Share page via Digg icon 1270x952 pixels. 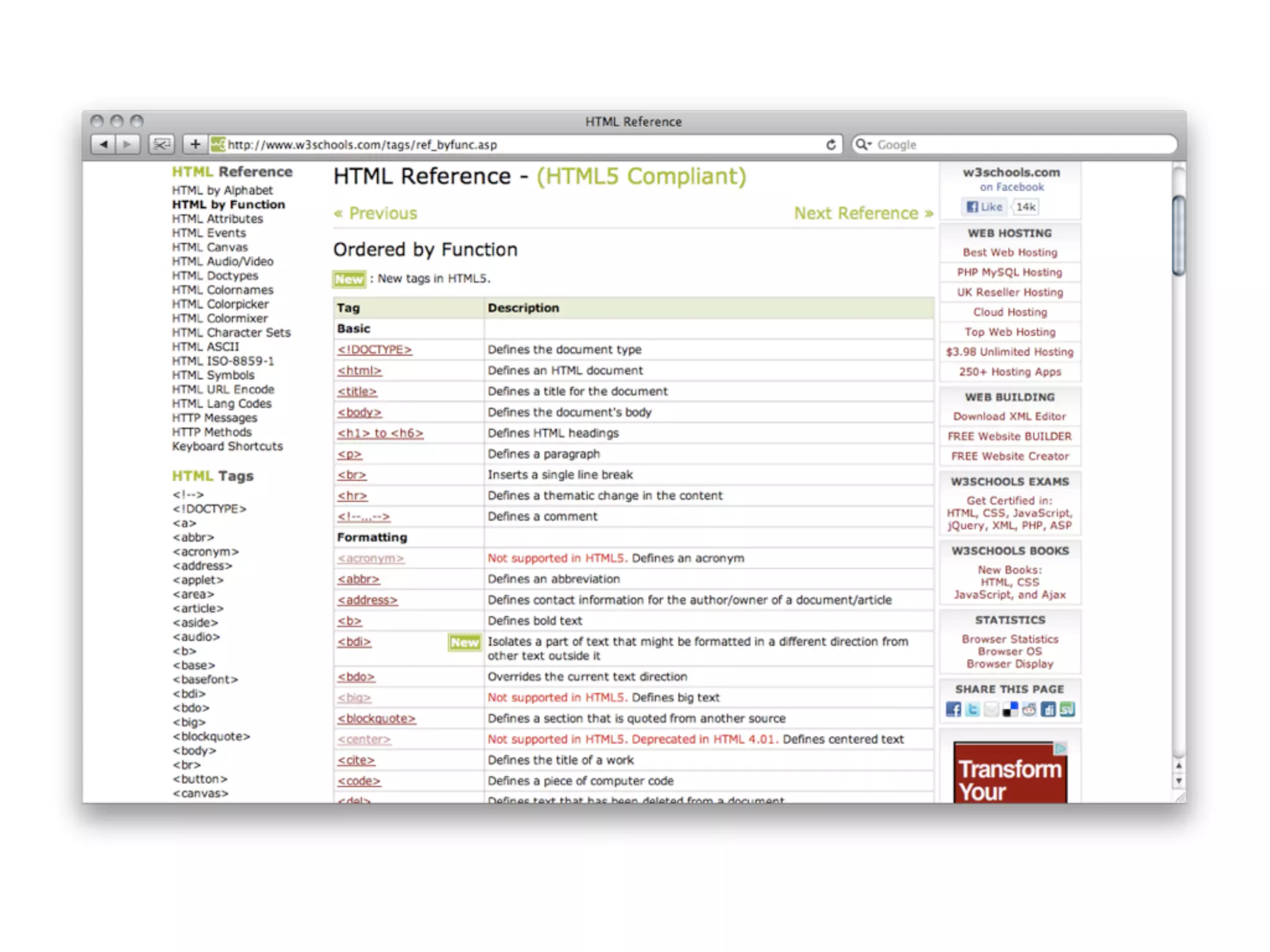[x=1049, y=709]
